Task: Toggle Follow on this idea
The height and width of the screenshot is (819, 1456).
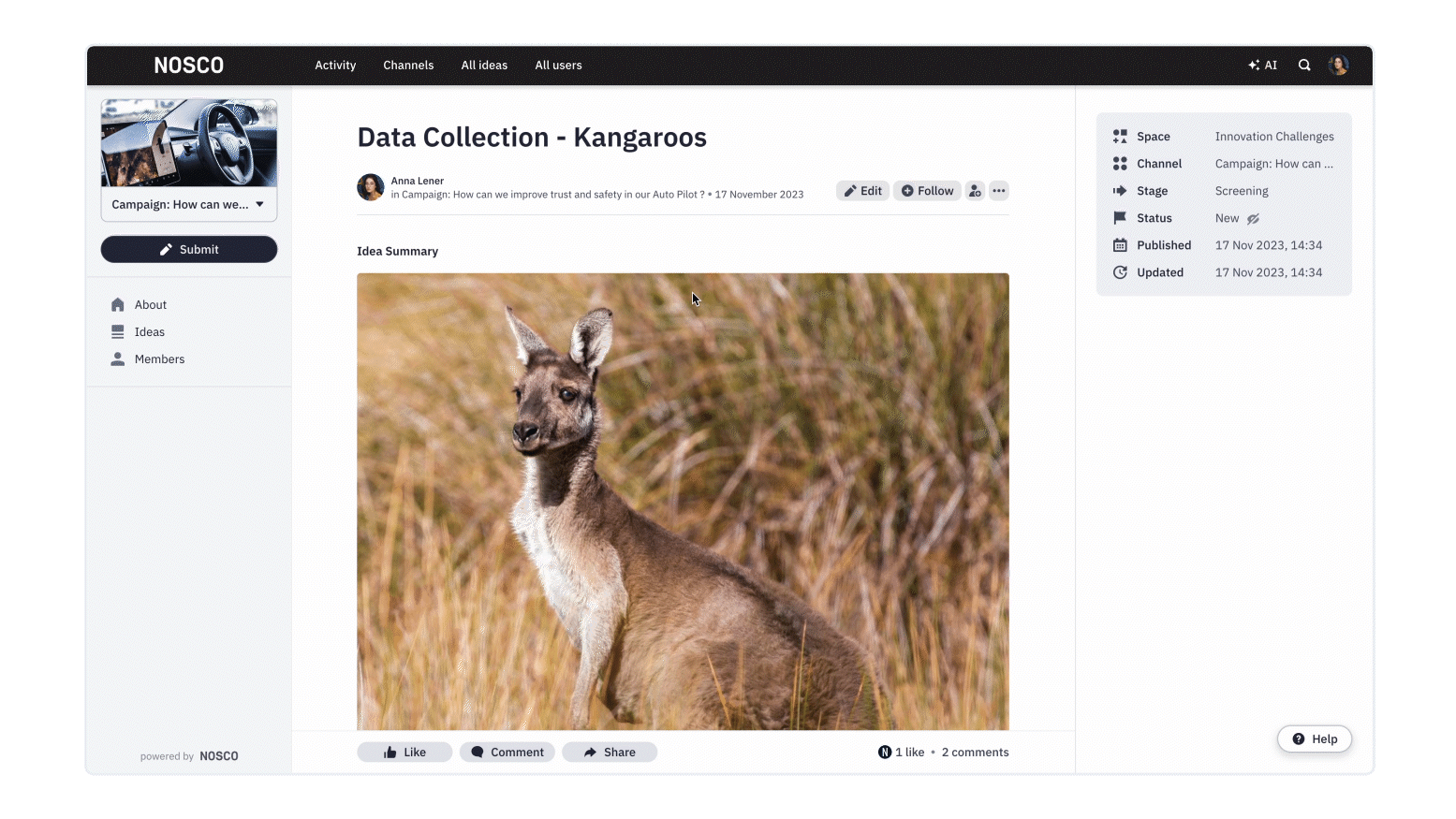Action: tap(927, 191)
